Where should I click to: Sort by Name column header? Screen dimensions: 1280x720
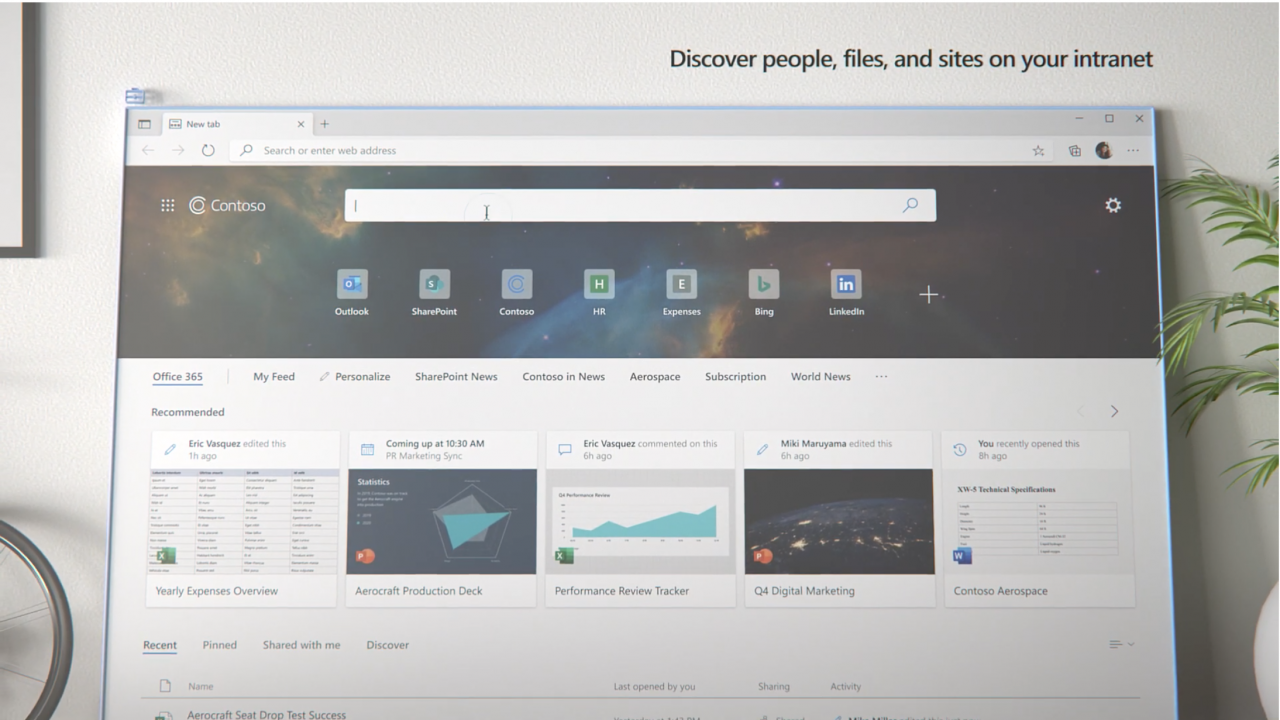201,686
